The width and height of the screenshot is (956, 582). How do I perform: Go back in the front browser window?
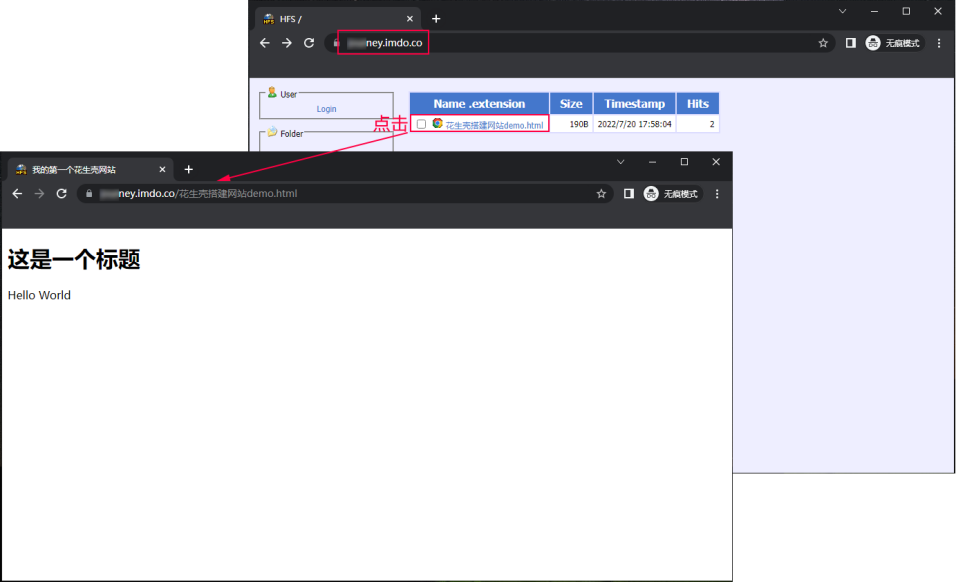click(14, 194)
